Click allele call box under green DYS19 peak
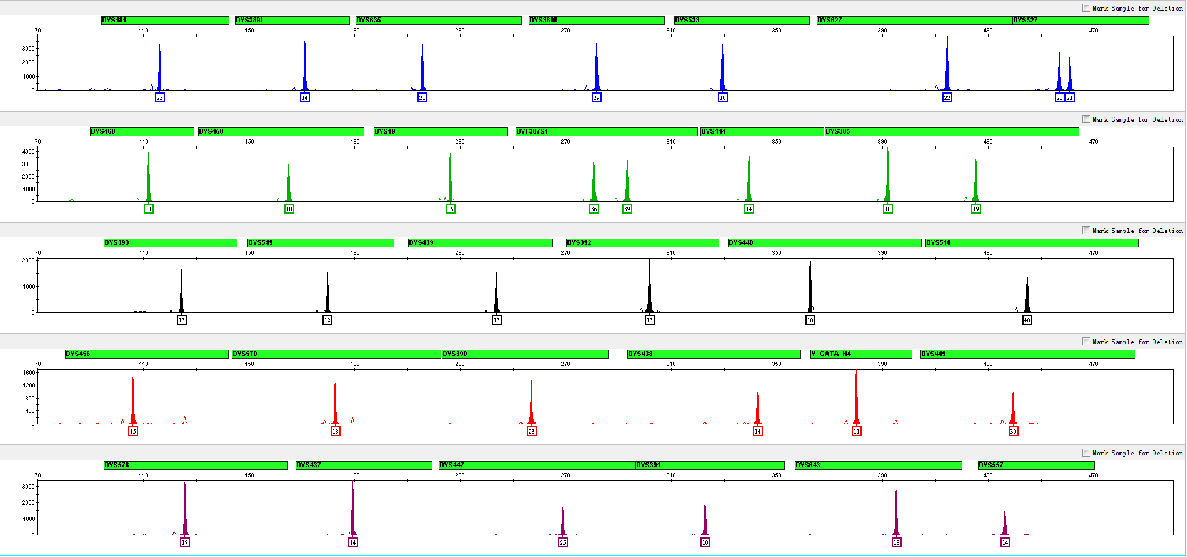Viewport: 1187px width, 557px height. 451,209
